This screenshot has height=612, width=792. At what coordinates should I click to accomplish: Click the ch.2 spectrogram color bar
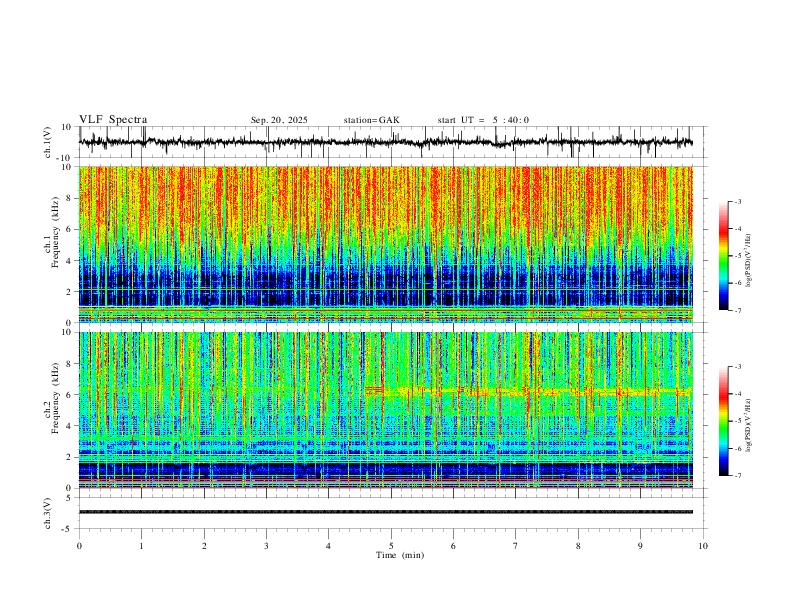point(724,421)
